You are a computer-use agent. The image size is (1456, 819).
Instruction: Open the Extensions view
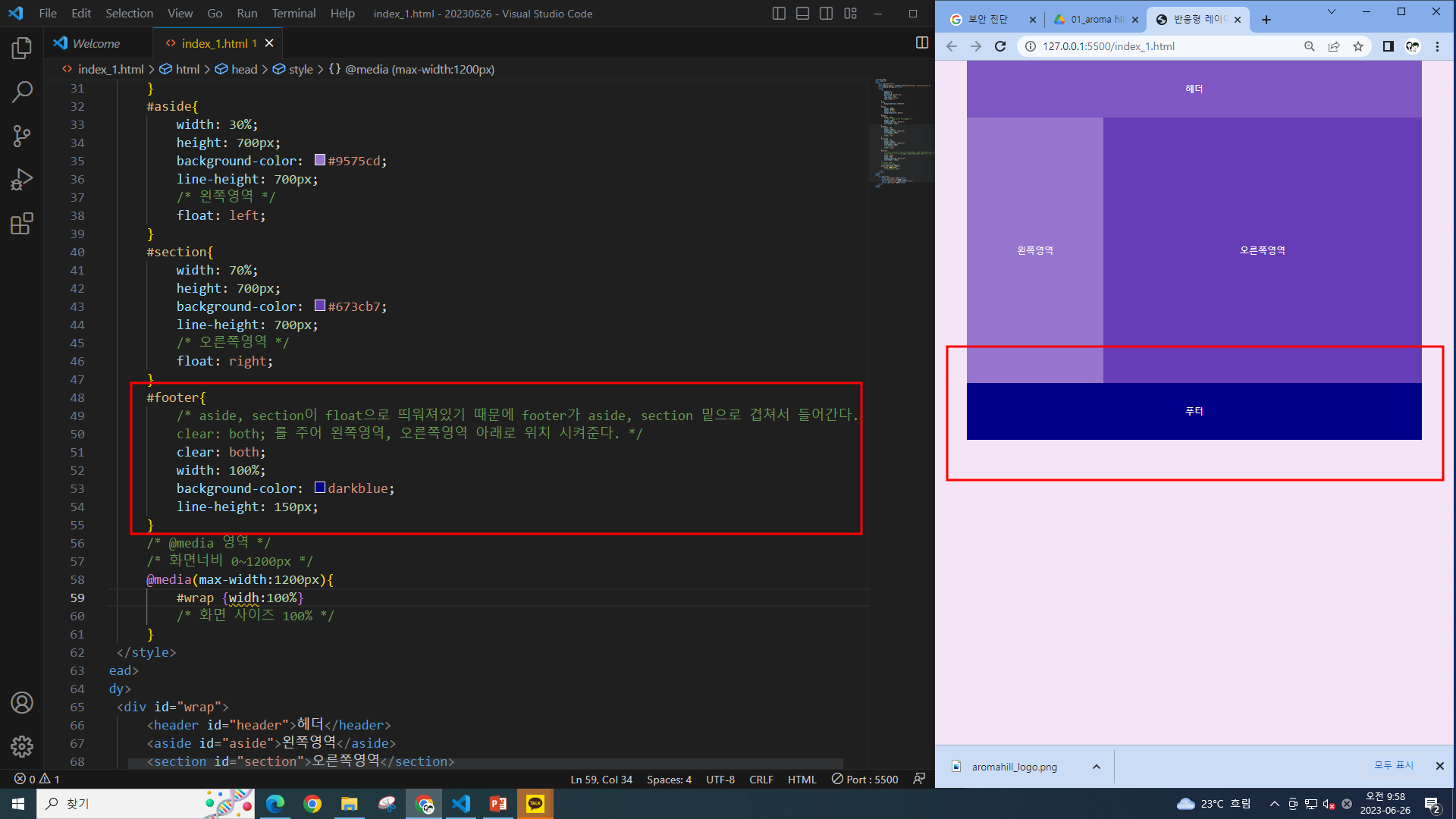pos(22,224)
